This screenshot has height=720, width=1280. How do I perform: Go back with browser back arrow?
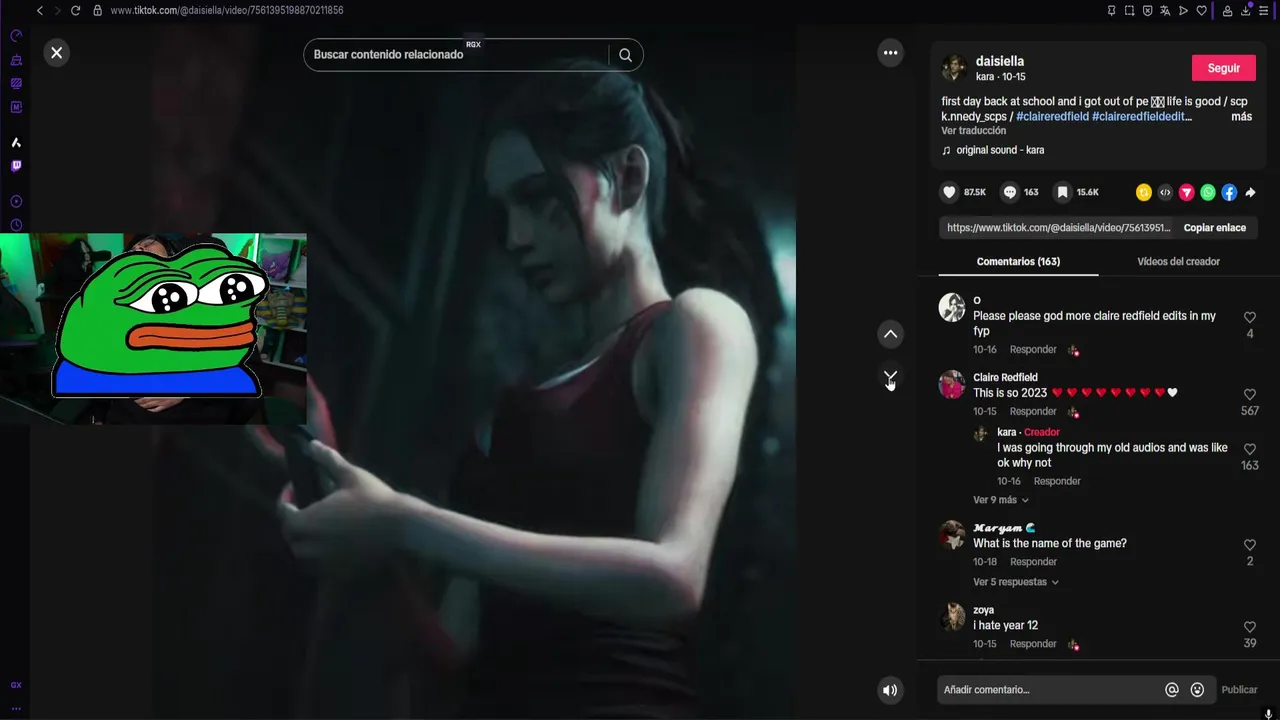pos(39,10)
